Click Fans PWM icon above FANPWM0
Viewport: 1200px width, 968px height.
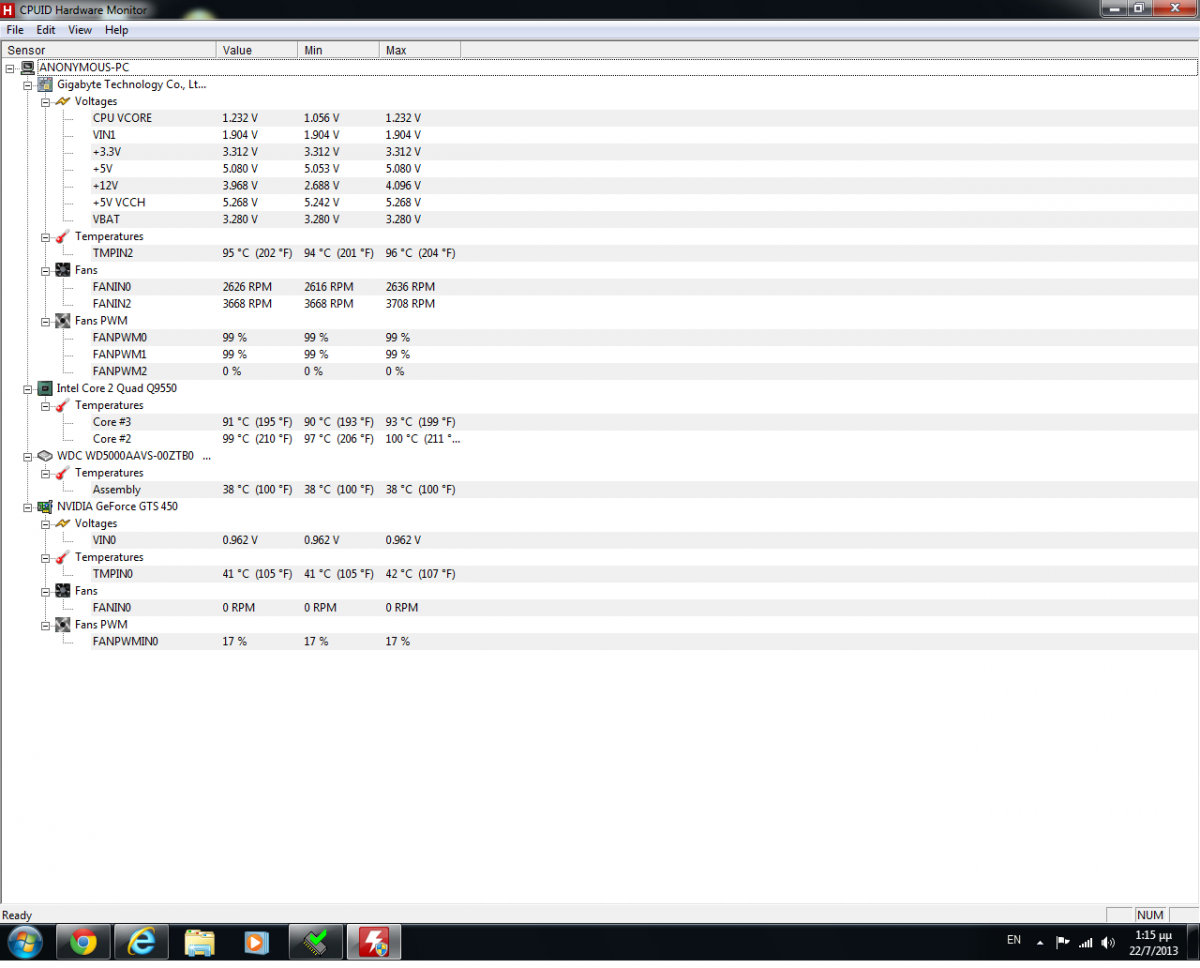63,321
